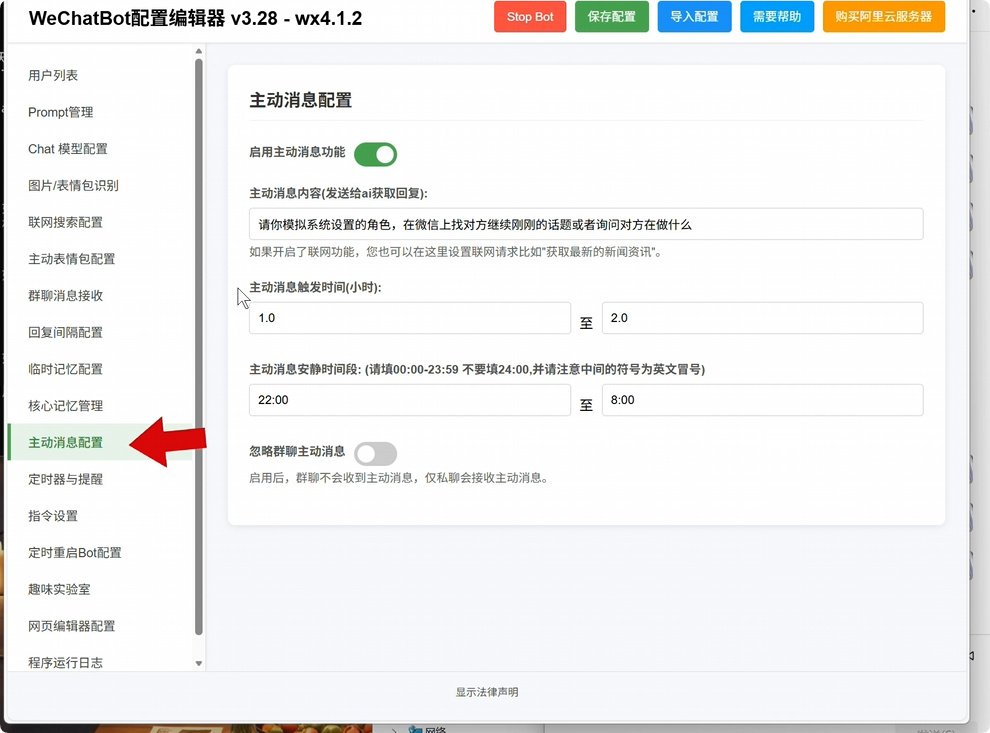The width and height of the screenshot is (990, 733).
Task: Click sidebar scrollbar down arrow
Action: point(199,663)
